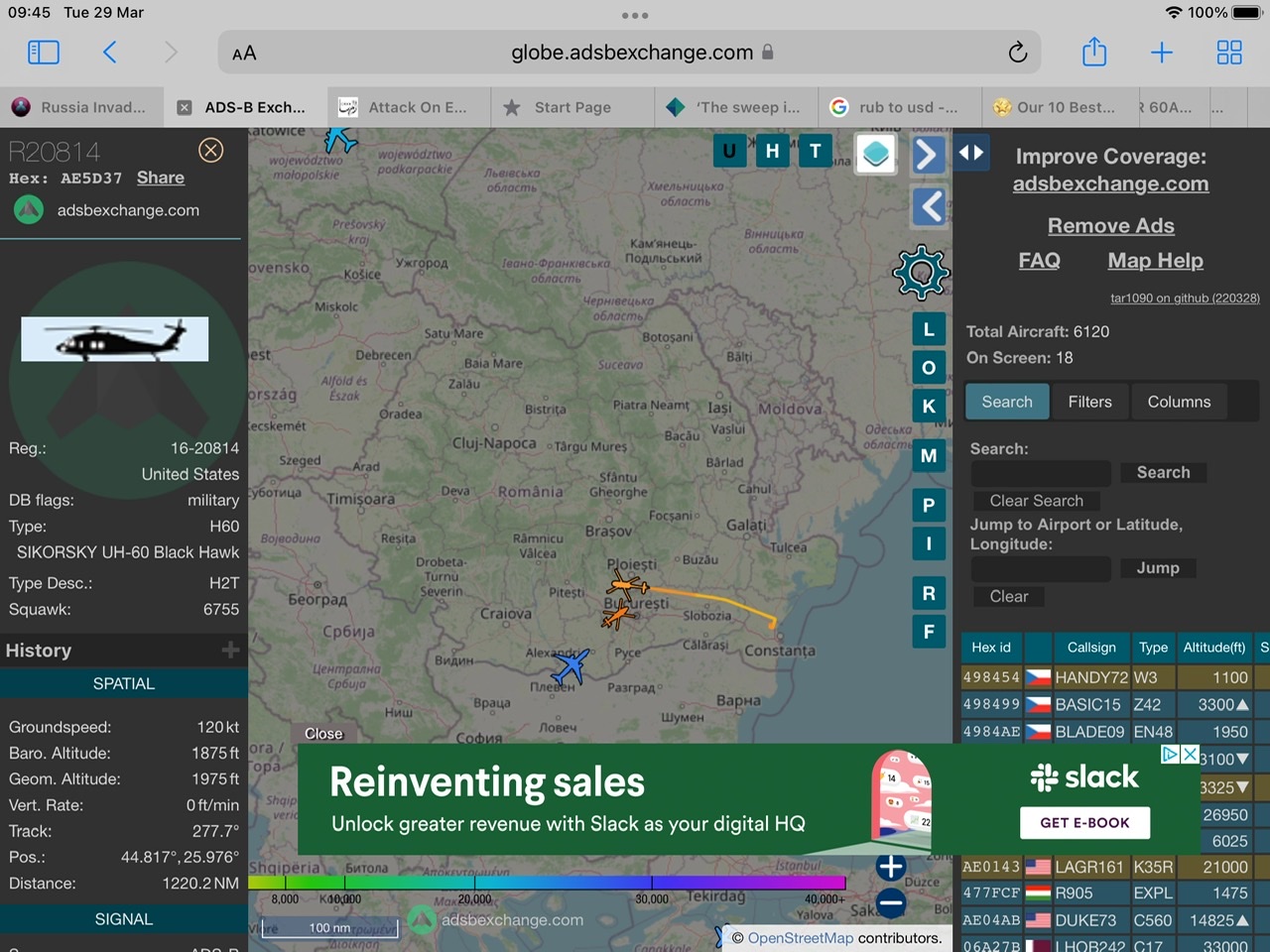
Task: Toggle the P persistence button
Action: tap(929, 505)
